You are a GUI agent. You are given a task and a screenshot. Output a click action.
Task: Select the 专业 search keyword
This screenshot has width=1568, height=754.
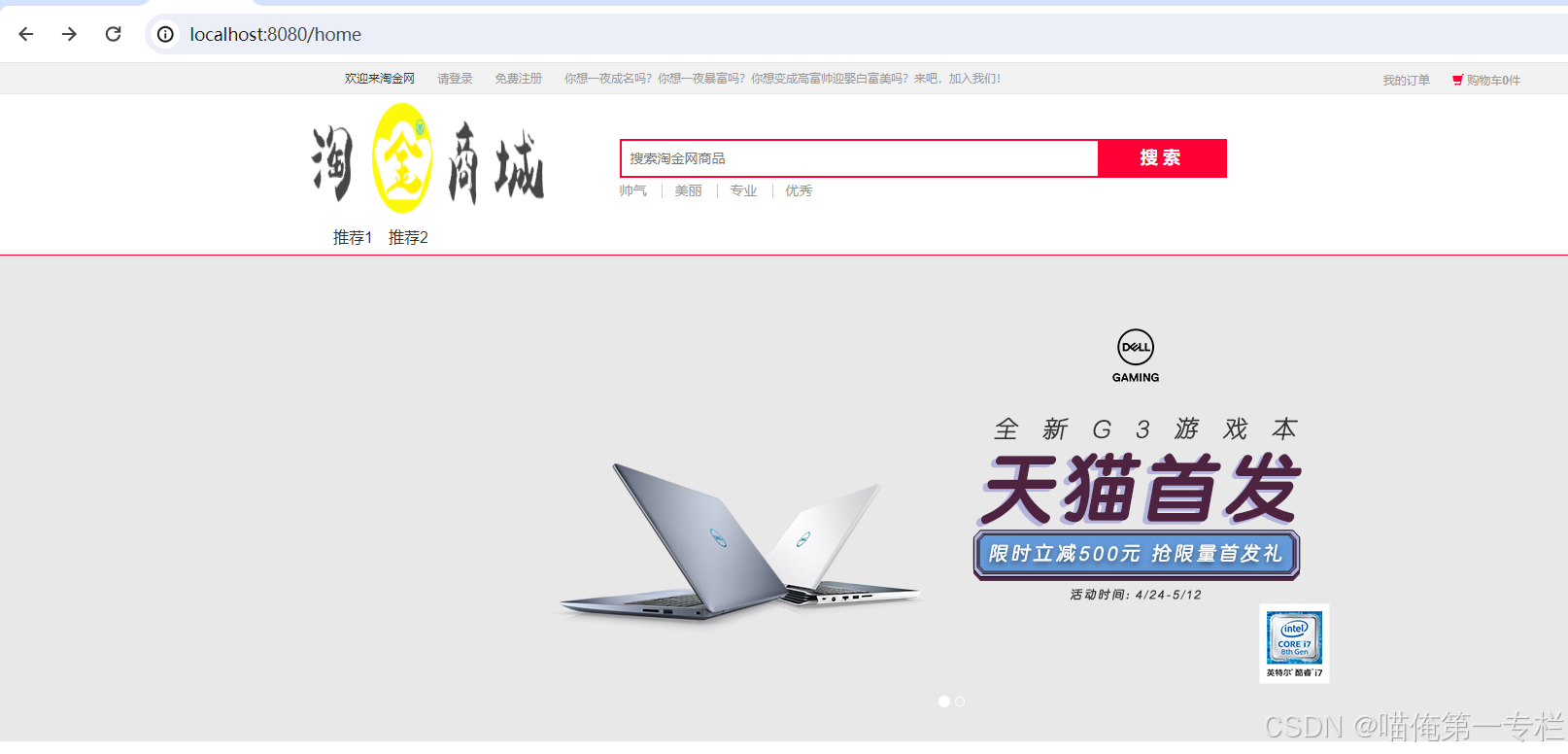point(743,190)
